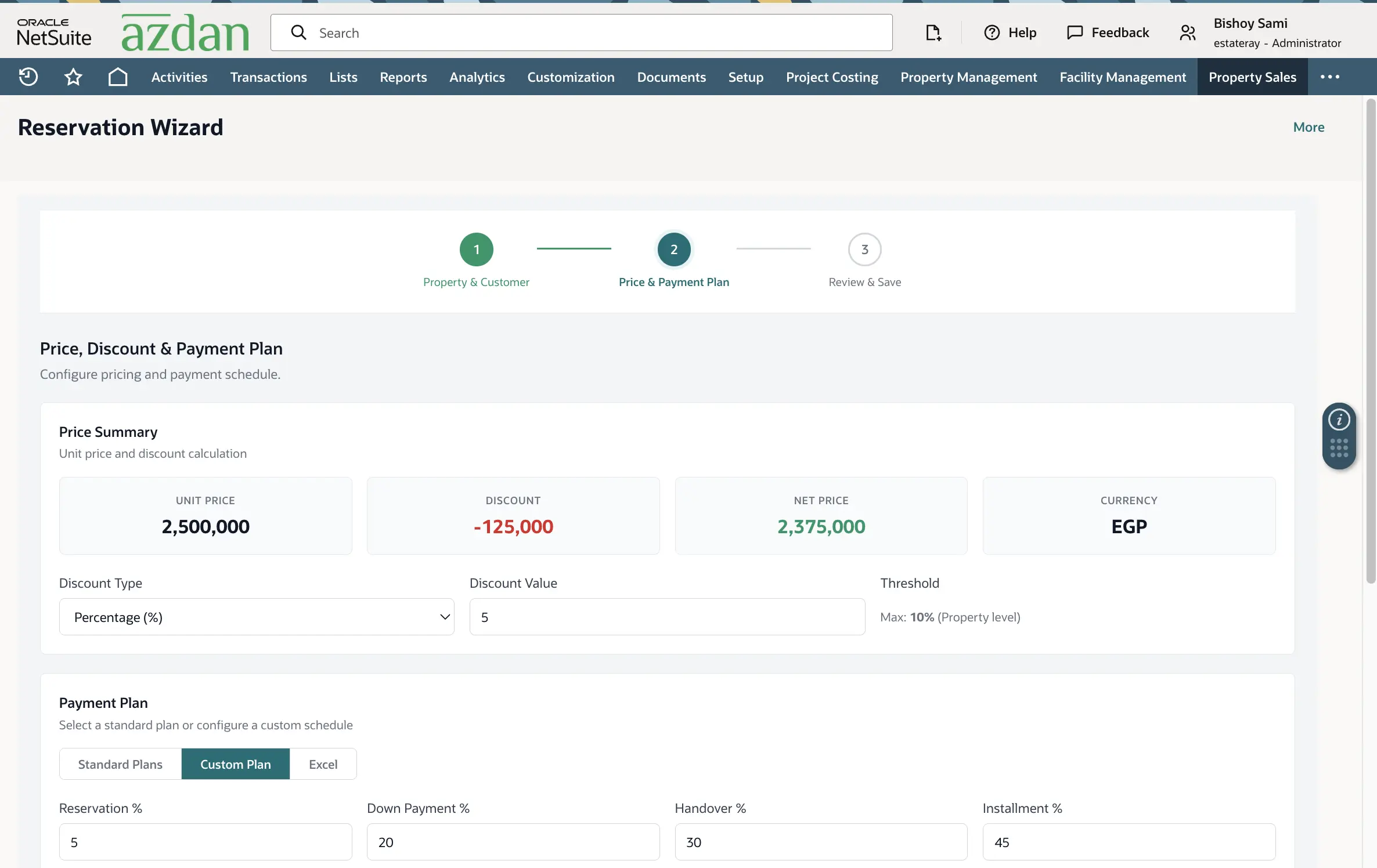The width and height of the screenshot is (1377, 868).
Task: Click the Oracle NetSuite logo
Action: tap(54, 32)
